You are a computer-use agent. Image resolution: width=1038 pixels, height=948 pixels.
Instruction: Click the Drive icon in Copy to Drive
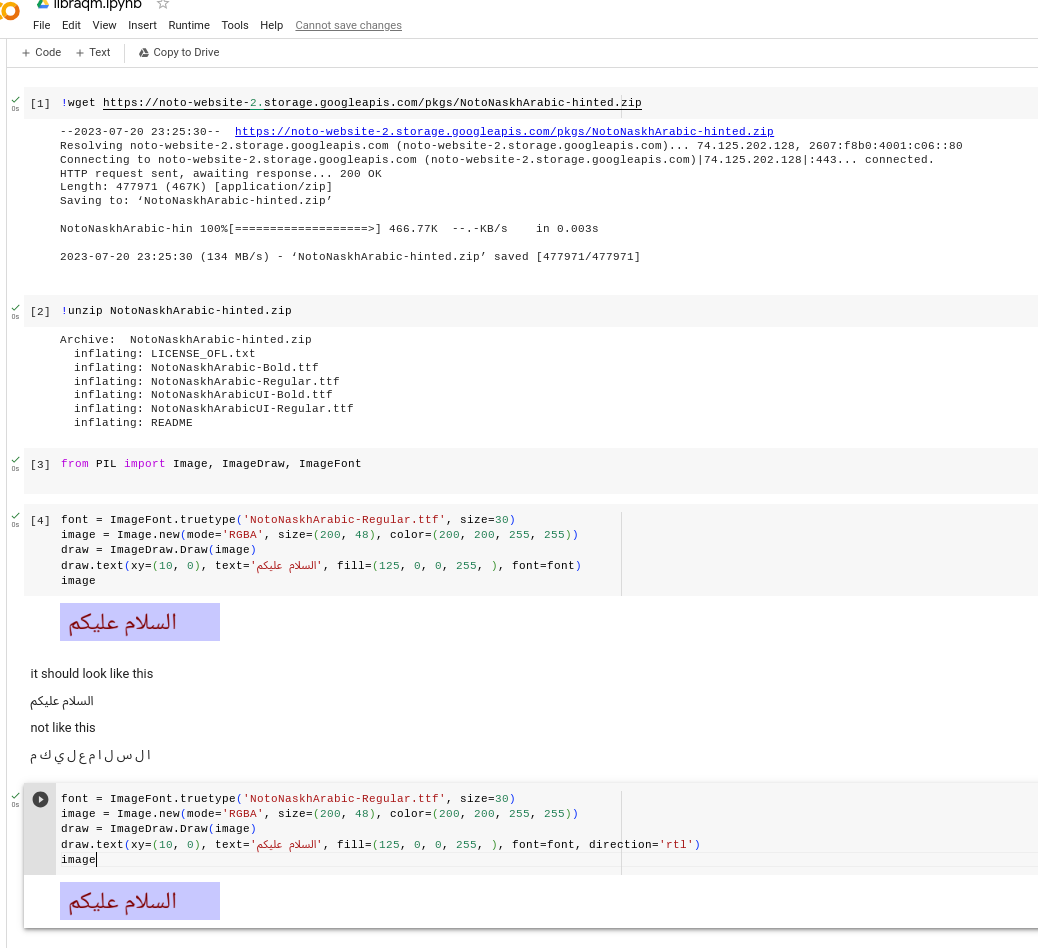pos(145,52)
